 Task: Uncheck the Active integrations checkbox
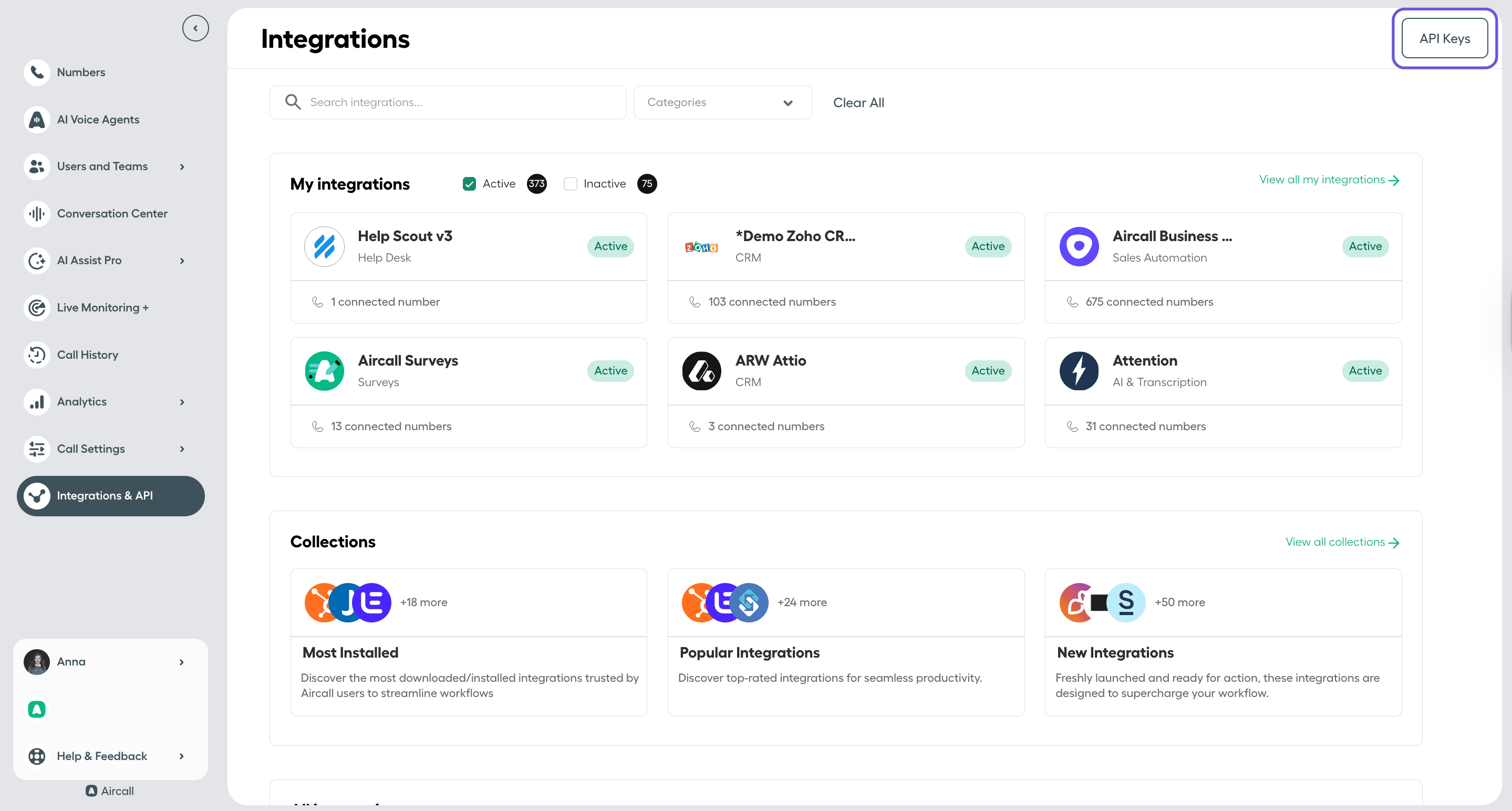point(469,184)
